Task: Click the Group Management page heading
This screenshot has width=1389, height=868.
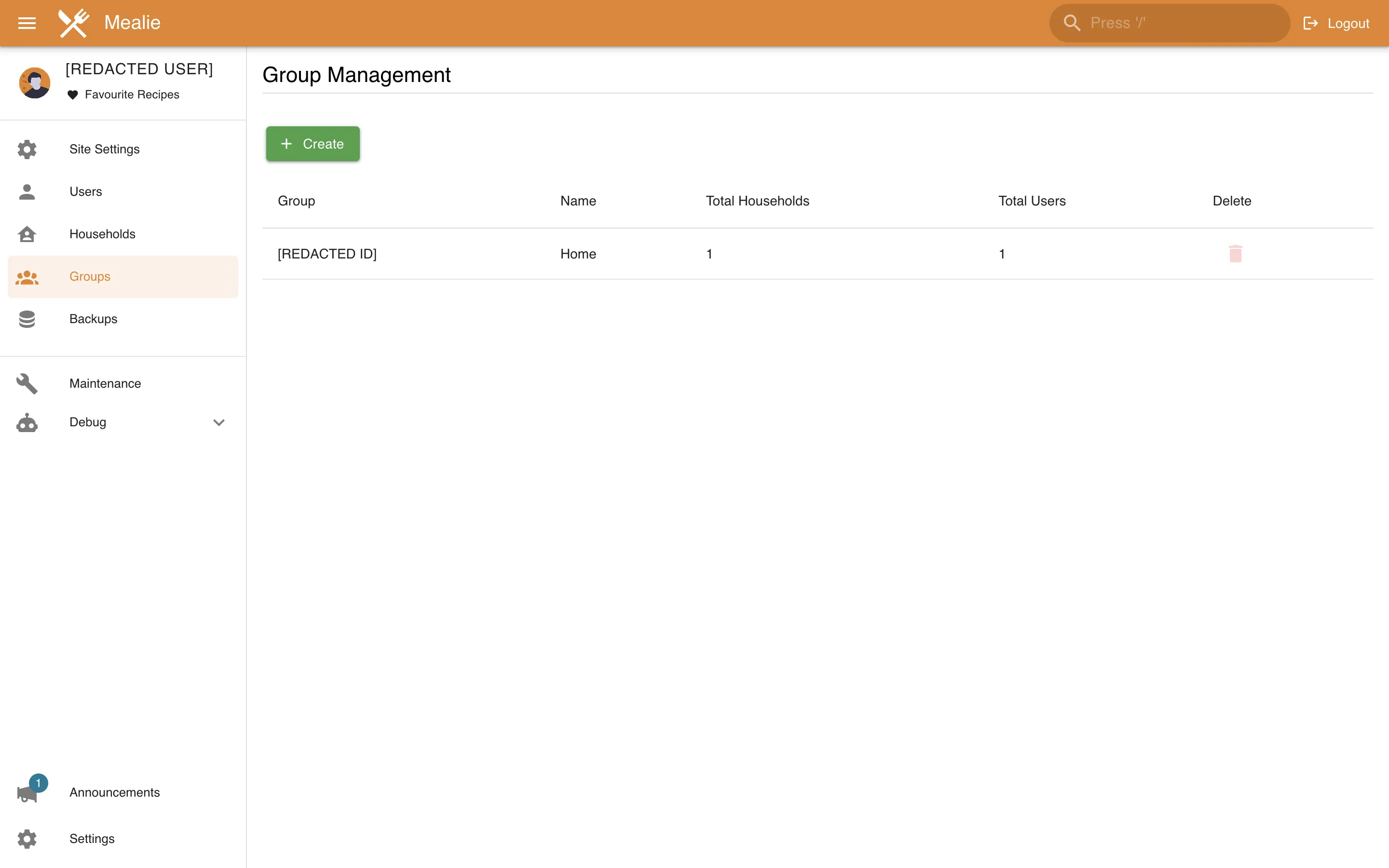Action: coord(356,75)
